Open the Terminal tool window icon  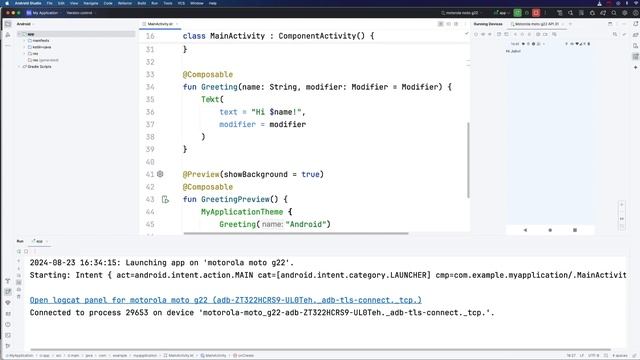[x=8, y=335]
